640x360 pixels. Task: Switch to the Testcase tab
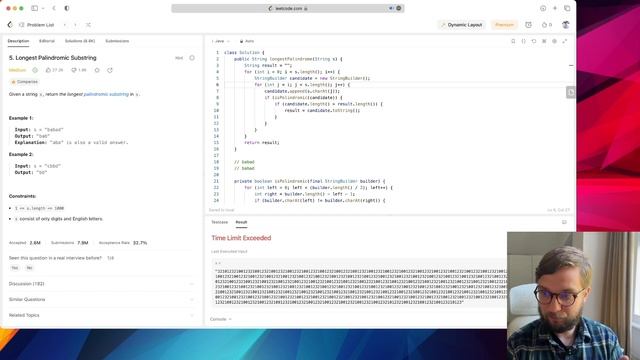(220, 222)
